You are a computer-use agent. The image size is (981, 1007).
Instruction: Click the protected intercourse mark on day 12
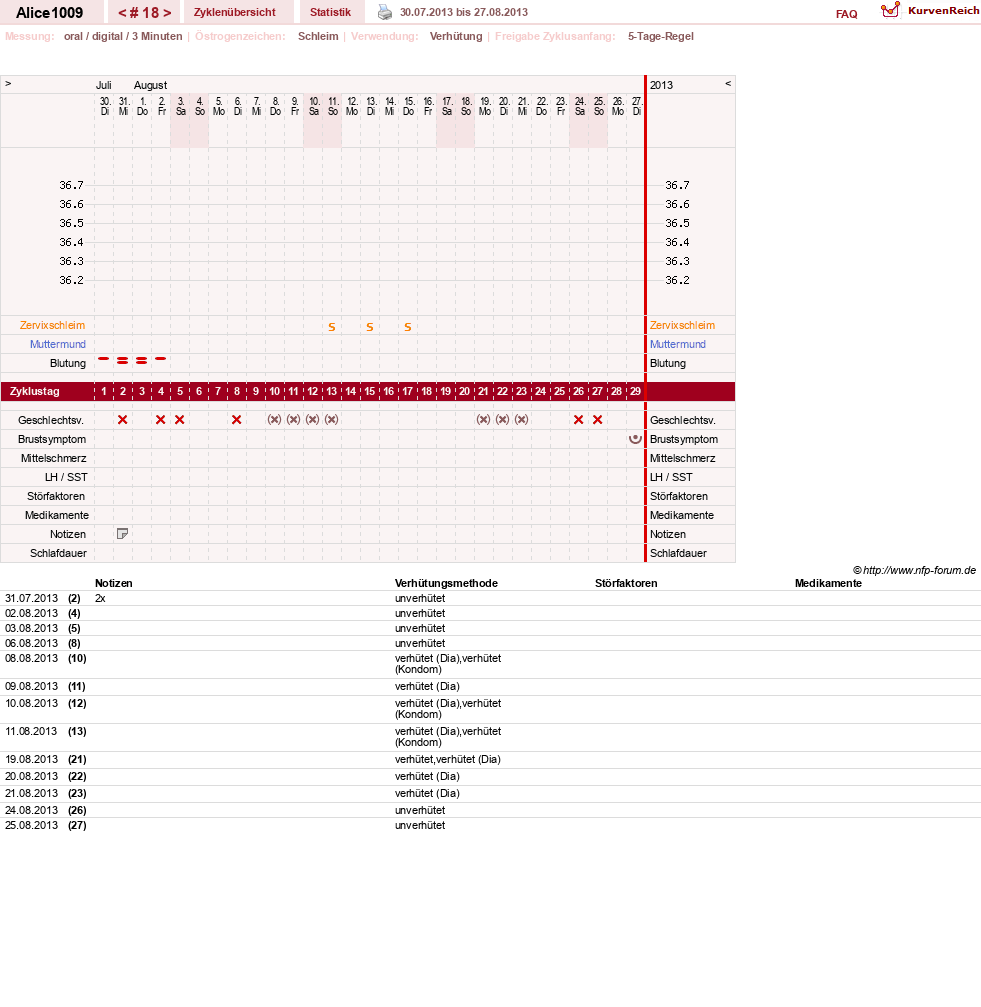(313, 419)
